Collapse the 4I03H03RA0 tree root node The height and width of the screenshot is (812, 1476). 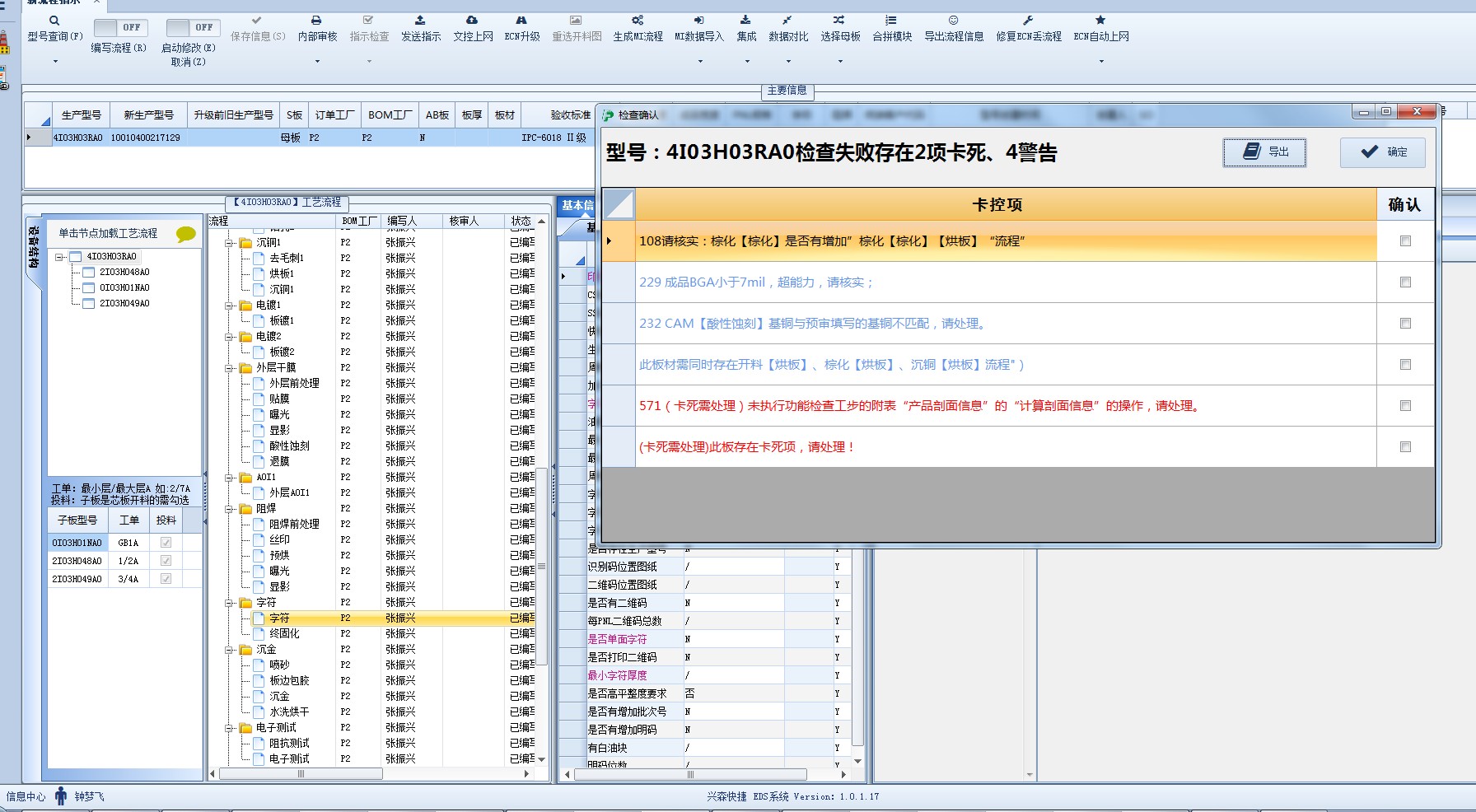[x=59, y=257]
